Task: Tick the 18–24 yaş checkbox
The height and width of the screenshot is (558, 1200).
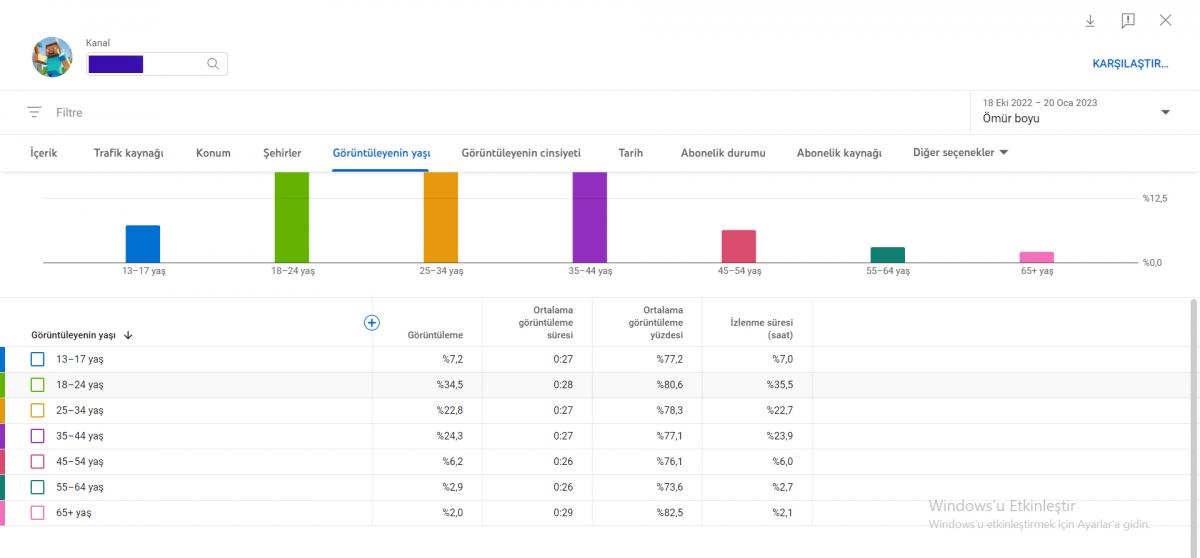Action: tap(38, 385)
